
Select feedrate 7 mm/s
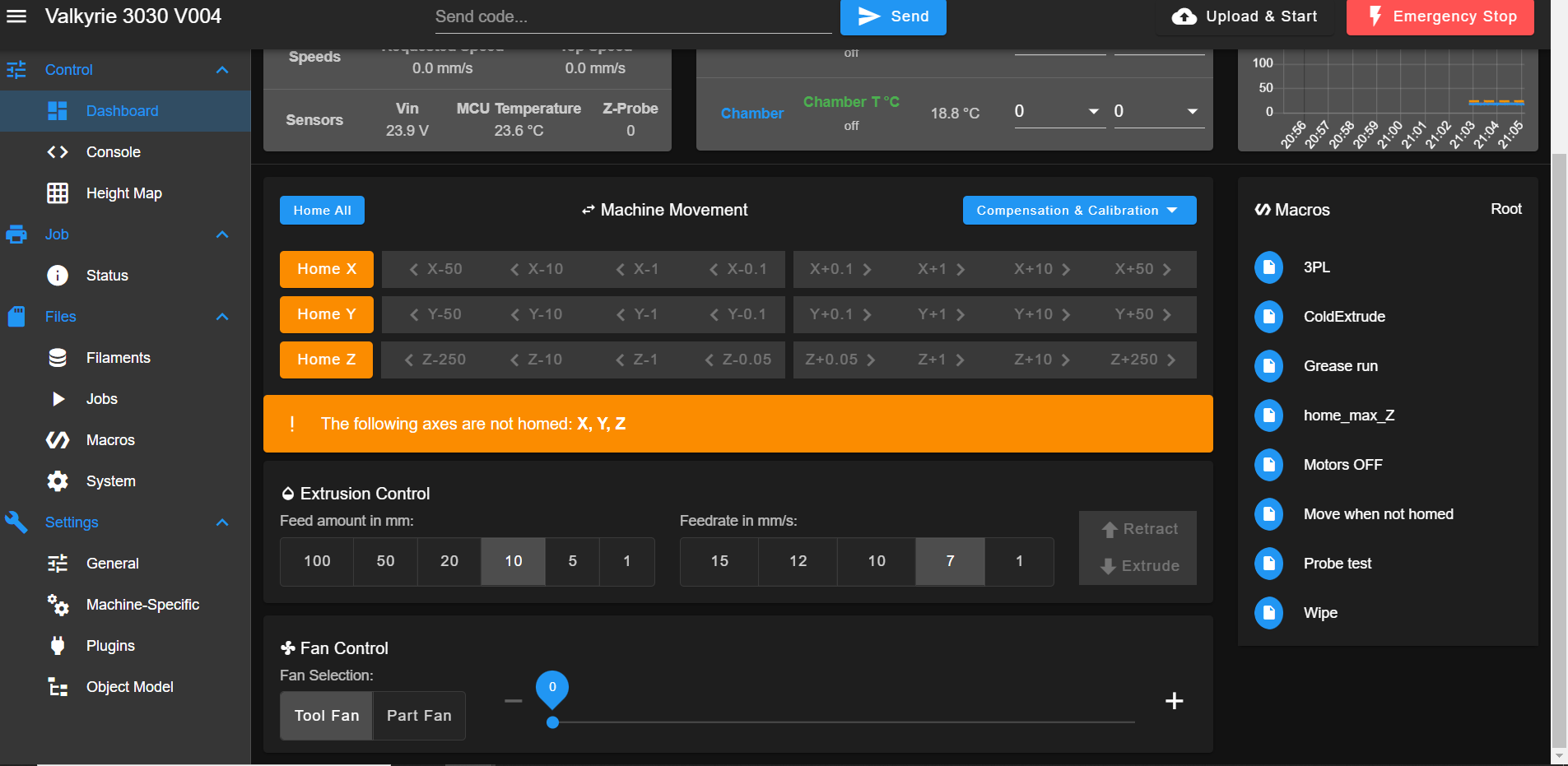(x=951, y=561)
